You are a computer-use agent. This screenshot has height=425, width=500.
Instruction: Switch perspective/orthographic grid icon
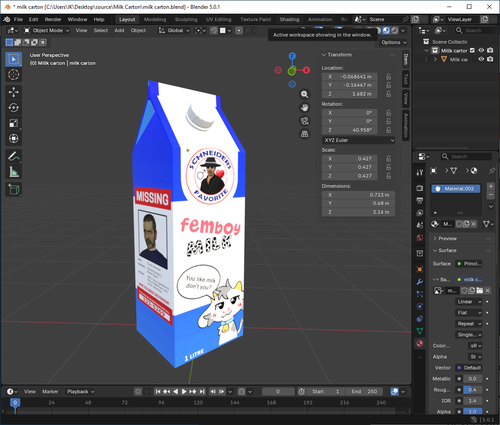[x=304, y=134]
